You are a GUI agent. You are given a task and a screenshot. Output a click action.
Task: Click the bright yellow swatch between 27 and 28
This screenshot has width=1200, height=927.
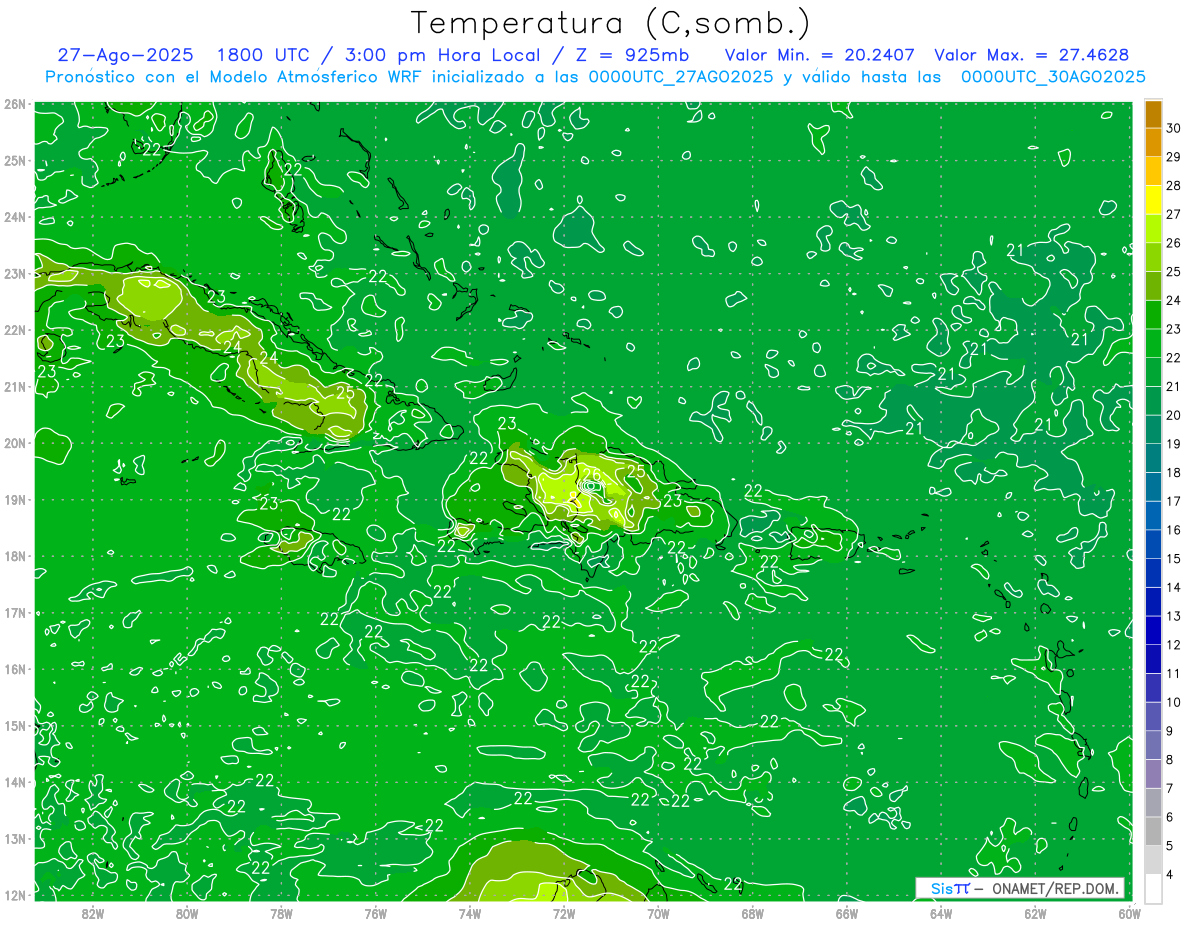coord(1153,199)
